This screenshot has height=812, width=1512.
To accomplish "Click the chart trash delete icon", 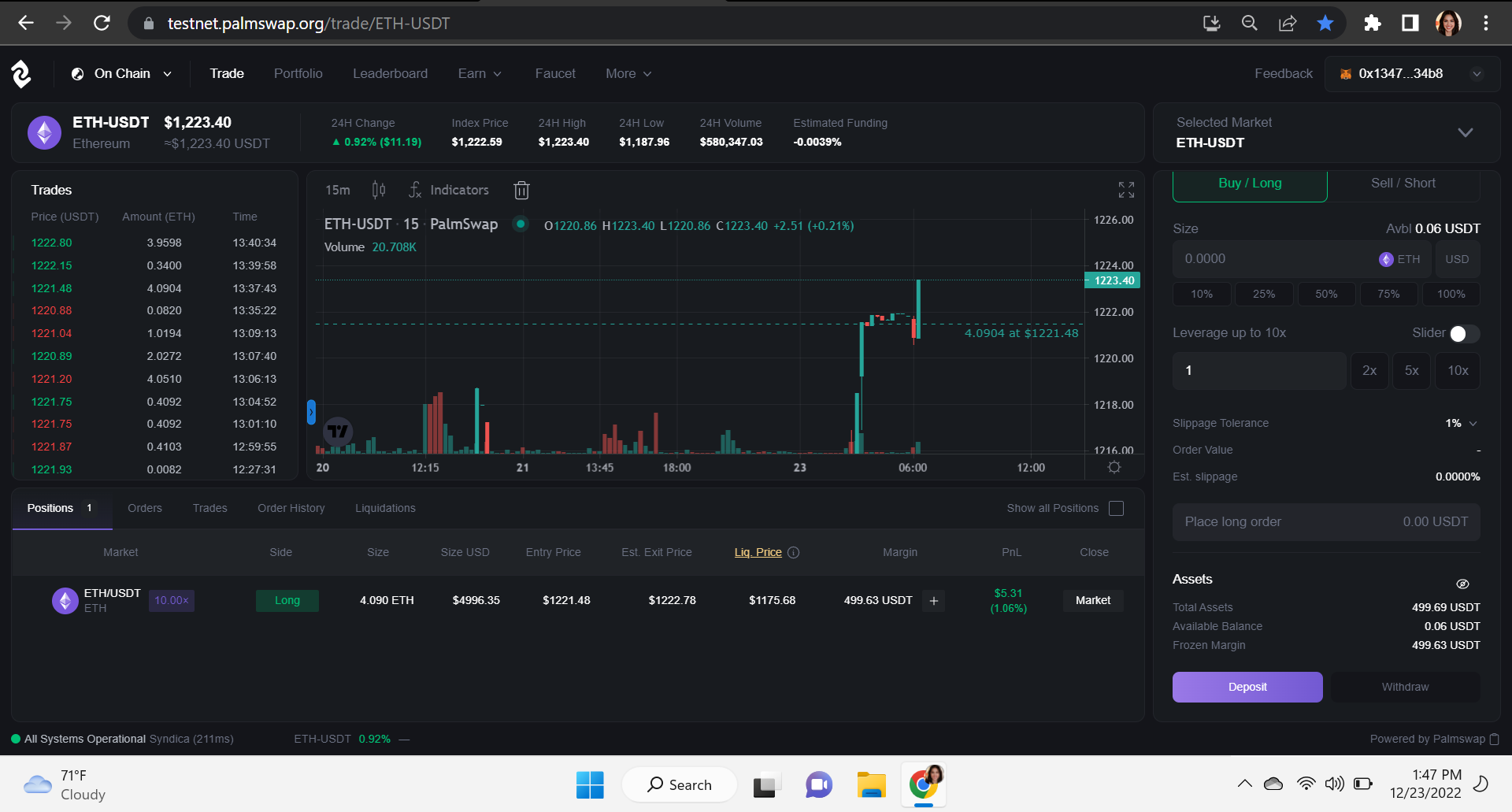I will click(521, 190).
